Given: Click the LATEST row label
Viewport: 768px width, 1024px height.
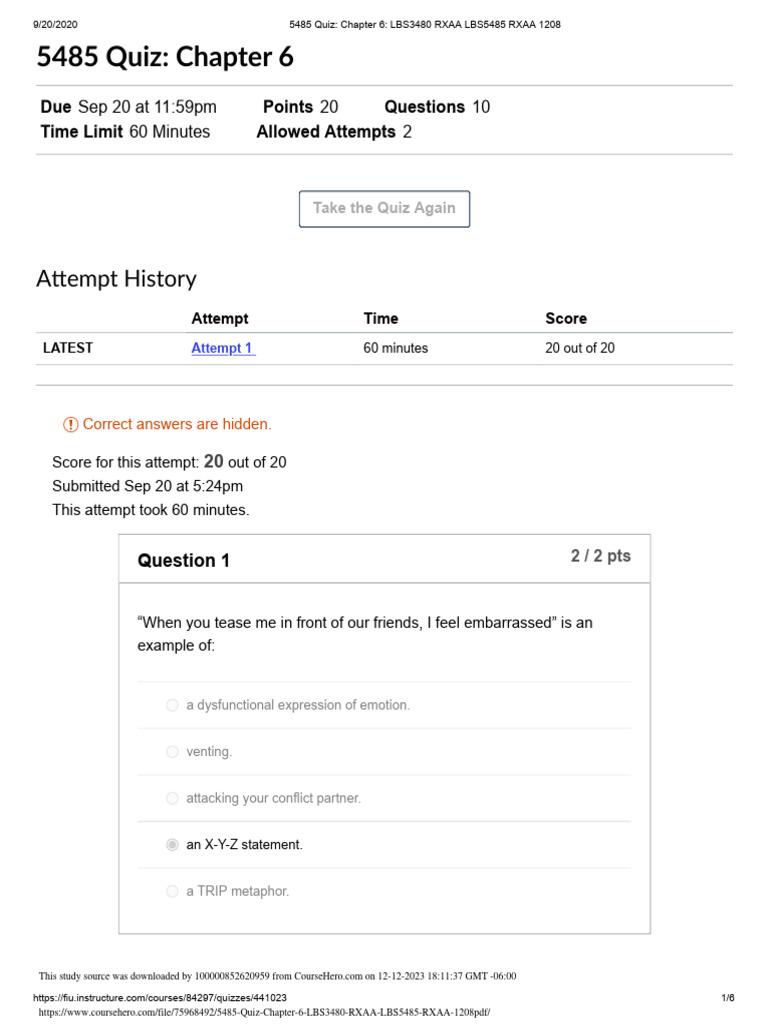Looking at the screenshot, I should (x=68, y=348).
